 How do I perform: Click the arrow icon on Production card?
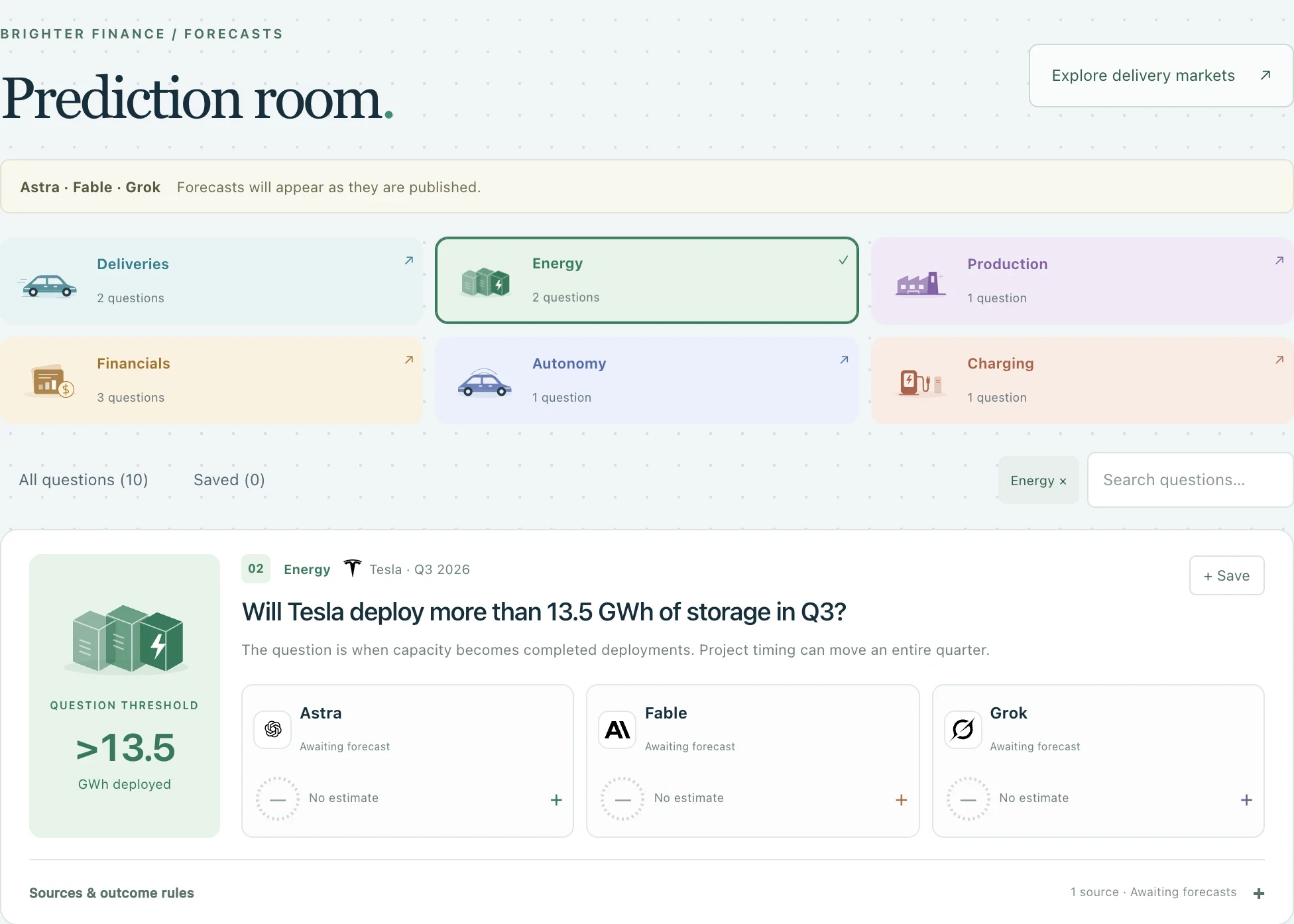click(x=1279, y=260)
